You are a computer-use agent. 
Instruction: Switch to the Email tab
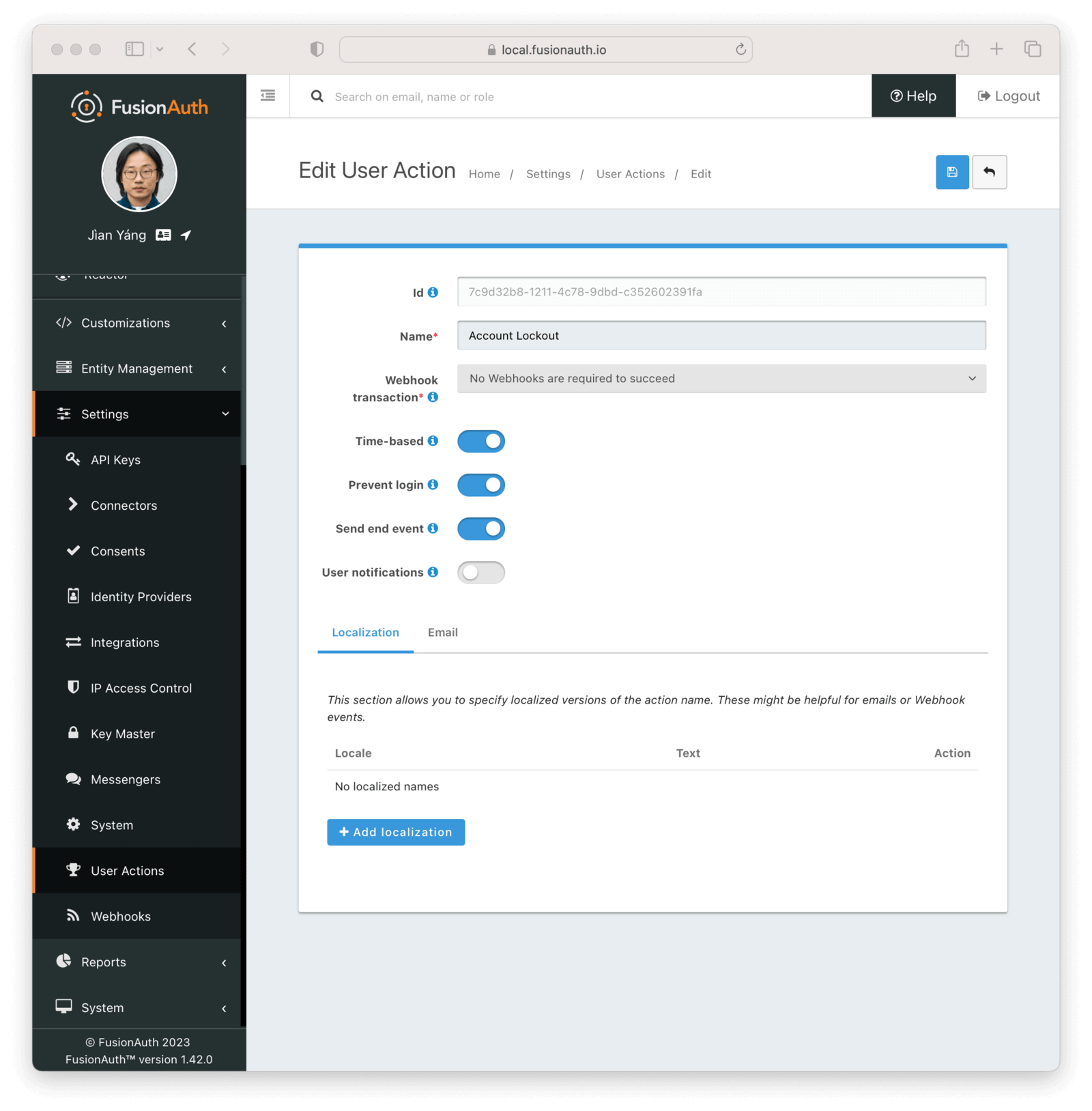pos(442,633)
